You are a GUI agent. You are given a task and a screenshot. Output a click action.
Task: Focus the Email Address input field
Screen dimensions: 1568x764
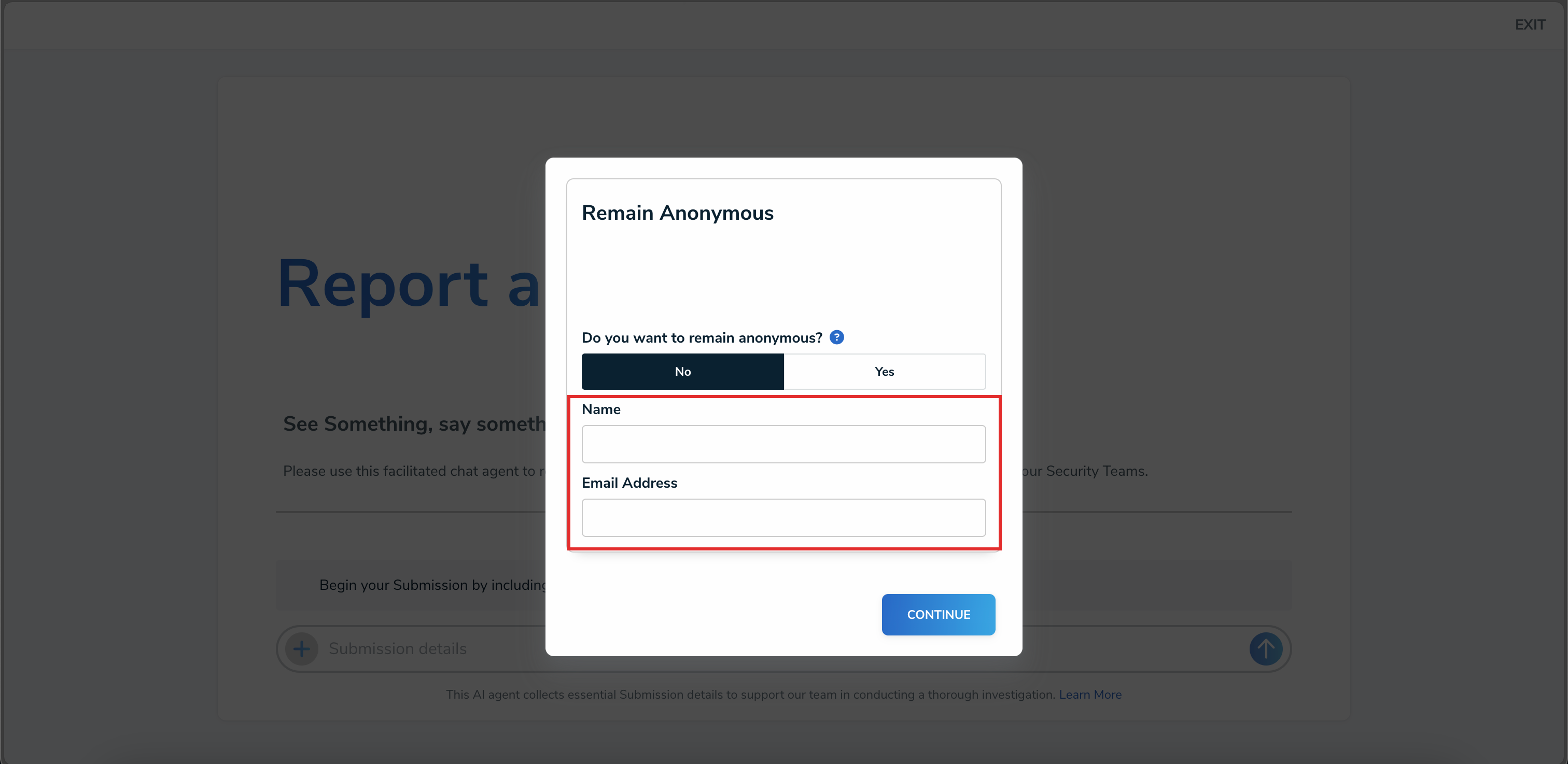point(783,518)
